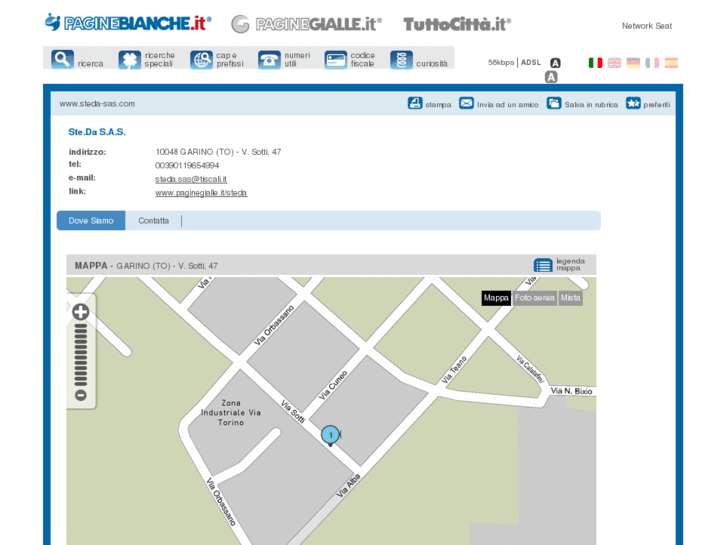Switch language with the Italian flag

595,63
